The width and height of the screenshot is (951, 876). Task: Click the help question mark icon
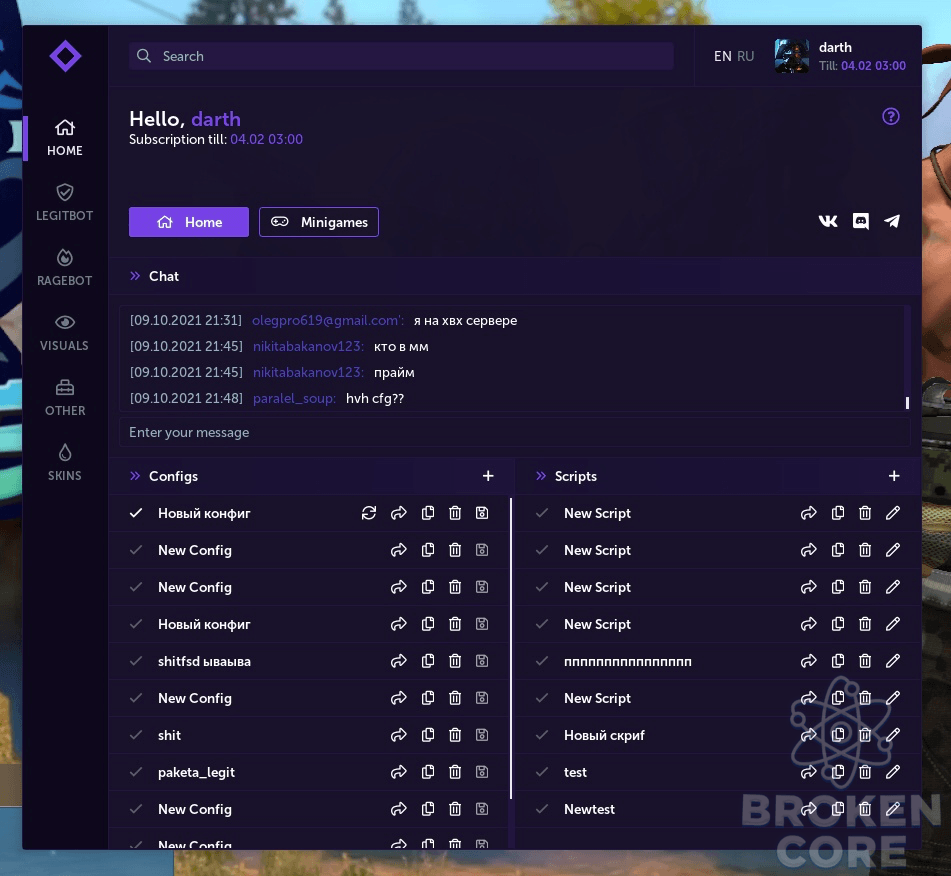click(x=890, y=116)
